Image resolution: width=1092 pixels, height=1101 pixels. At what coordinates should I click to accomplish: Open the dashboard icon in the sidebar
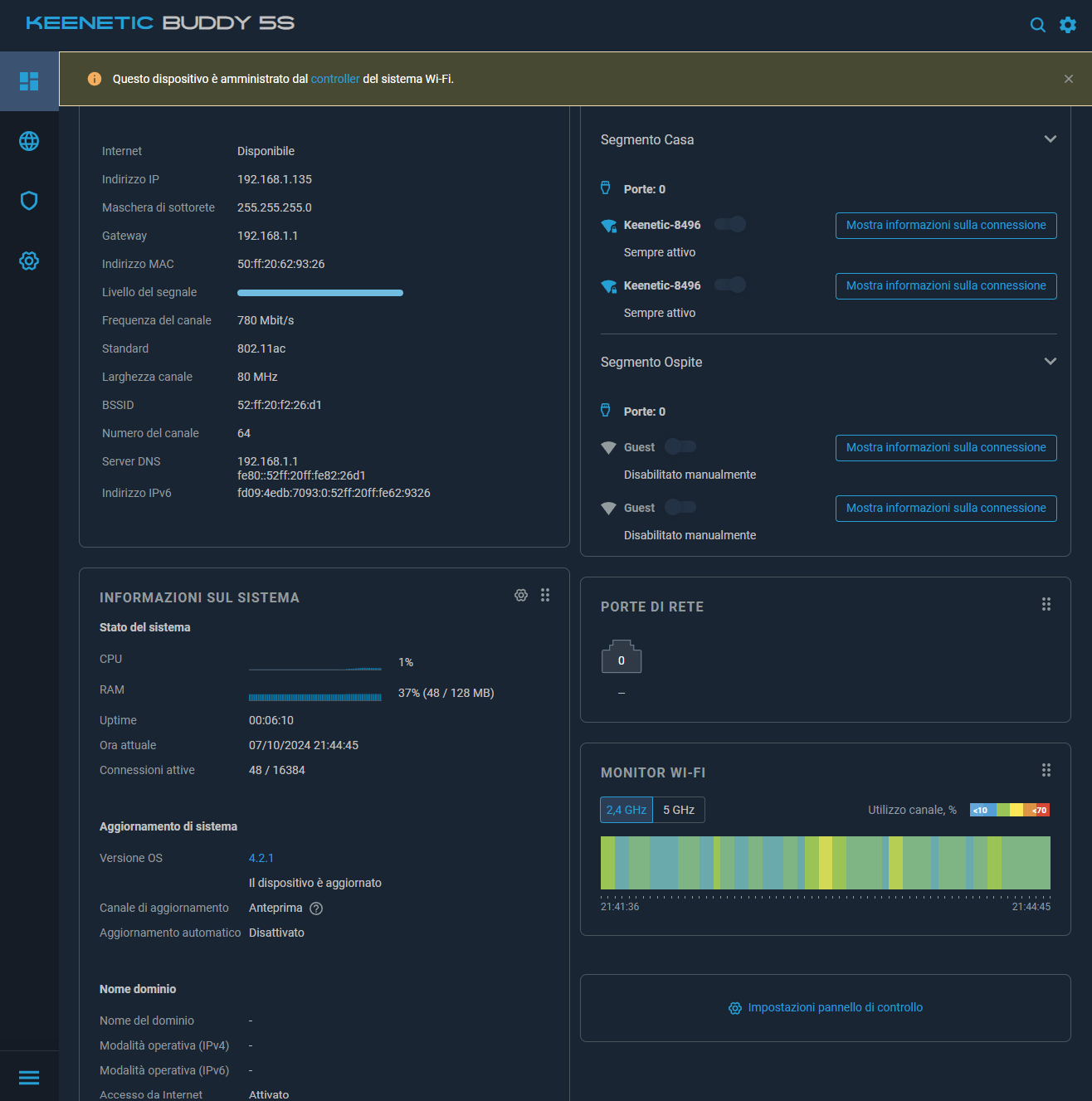tap(29, 81)
